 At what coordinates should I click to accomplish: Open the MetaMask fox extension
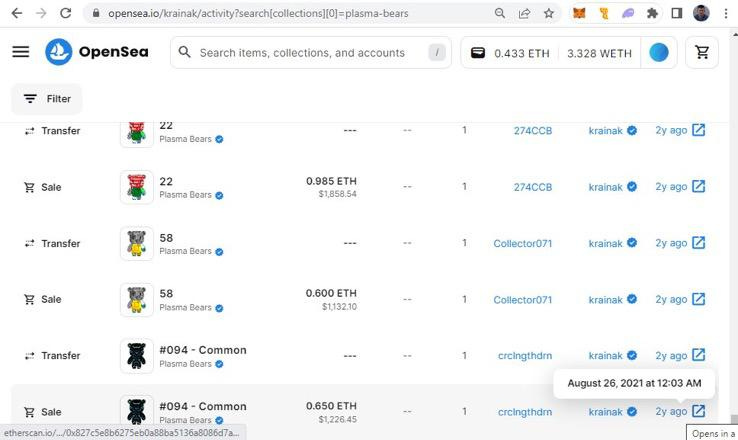click(x=579, y=13)
